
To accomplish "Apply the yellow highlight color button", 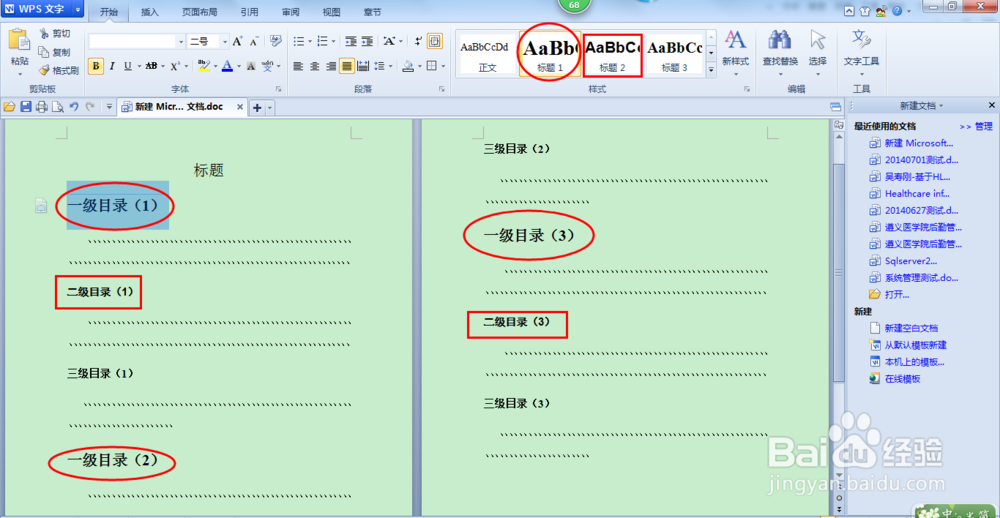I will (x=203, y=66).
